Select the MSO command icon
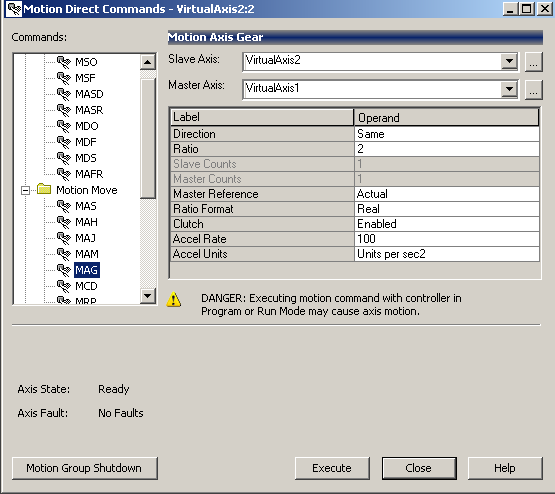The width and height of the screenshot is (555, 494). pyautogui.click(x=64, y=62)
